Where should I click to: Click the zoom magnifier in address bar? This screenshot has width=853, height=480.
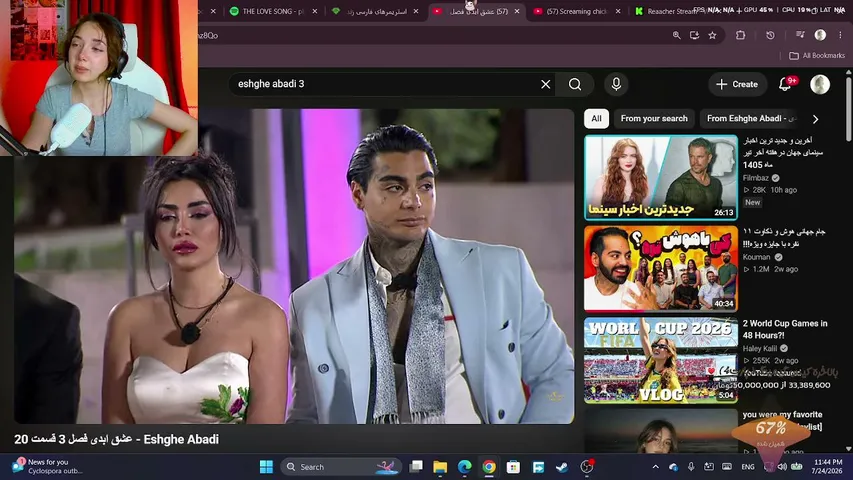pos(676,35)
